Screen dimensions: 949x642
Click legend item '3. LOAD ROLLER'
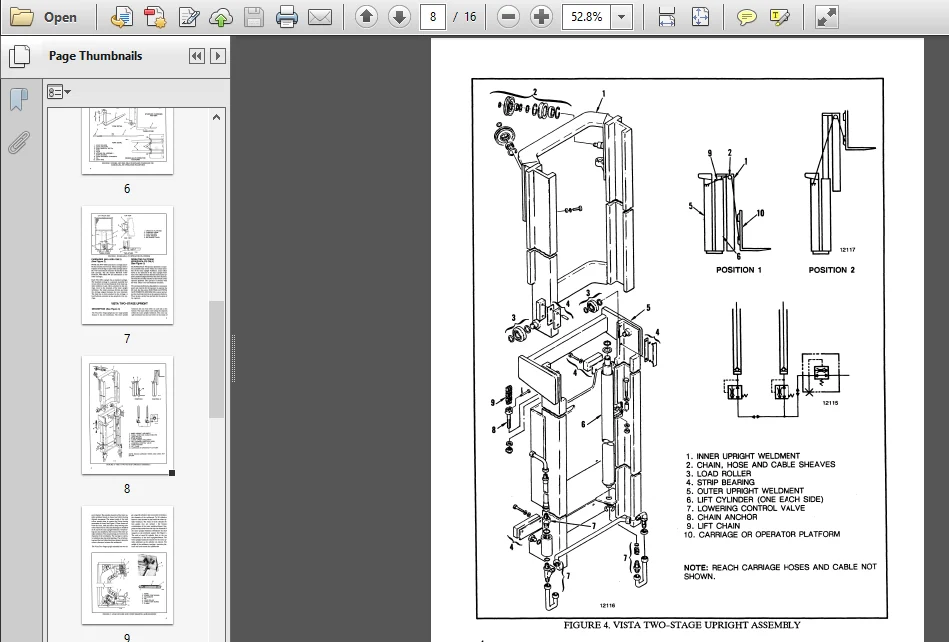(x=718, y=474)
